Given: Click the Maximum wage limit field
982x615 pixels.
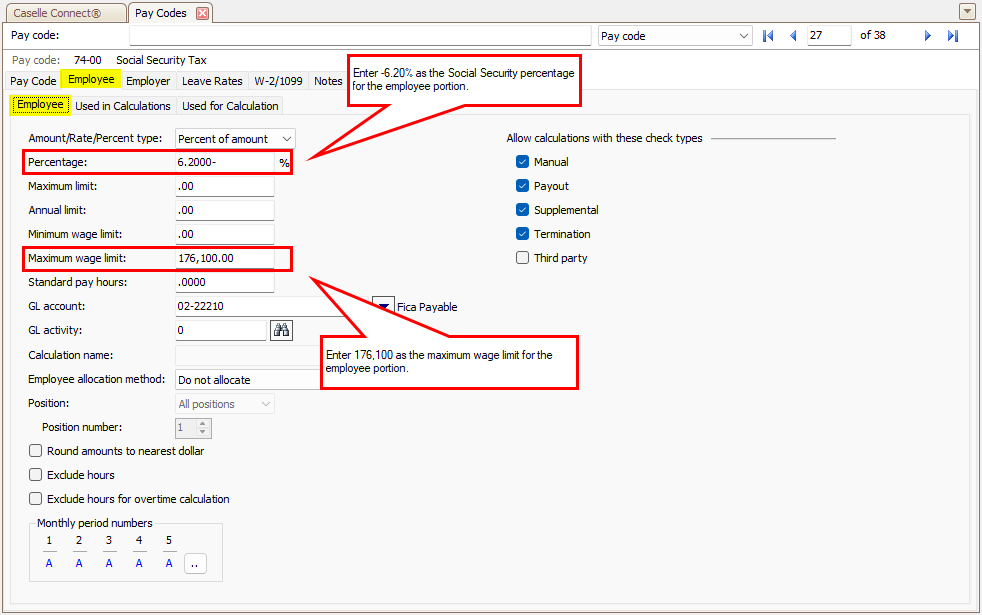Looking at the screenshot, I should 224,258.
